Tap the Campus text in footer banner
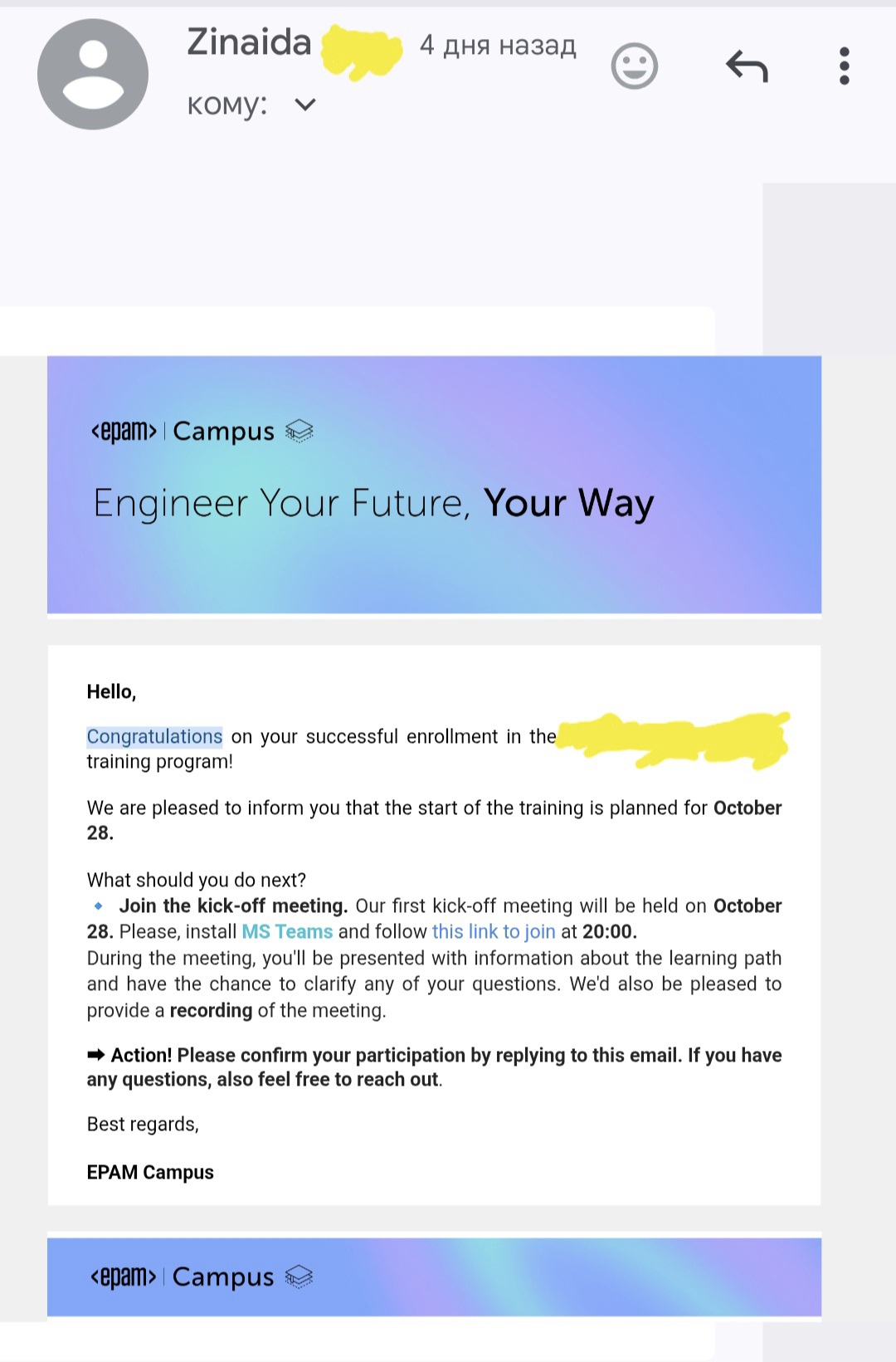The width and height of the screenshot is (896, 1362). pos(223,1277)
